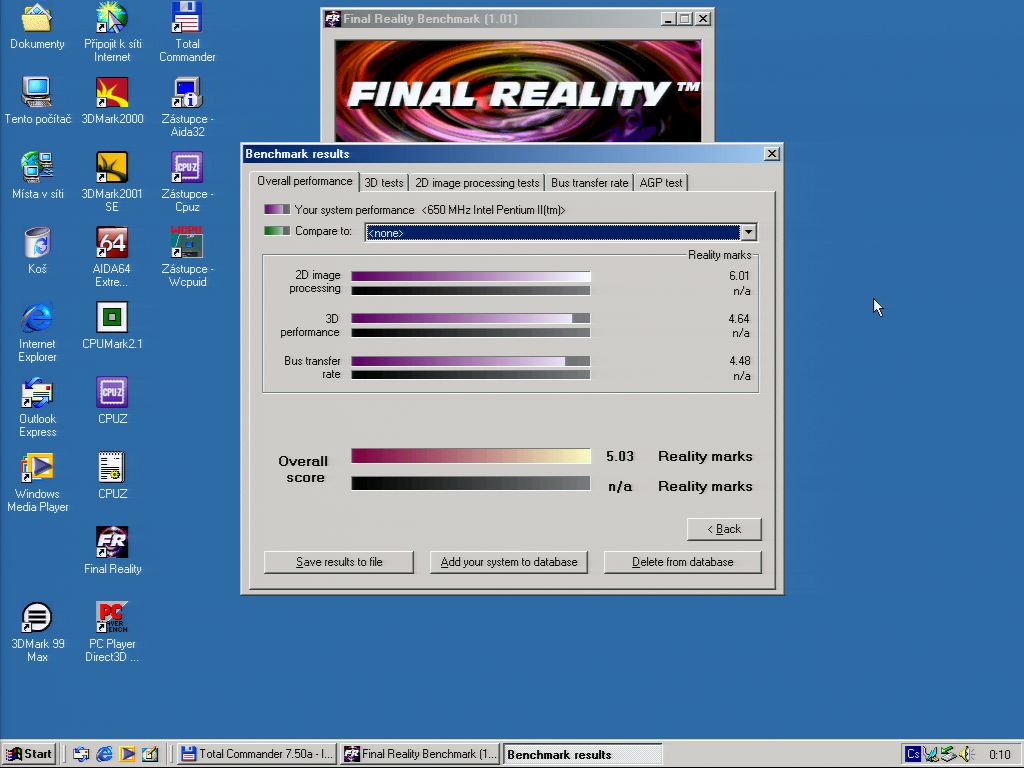Viewport: 1024px width, 768px height.
Task: Switch to the 3D tests tab
Action: [x=384, y=183]
